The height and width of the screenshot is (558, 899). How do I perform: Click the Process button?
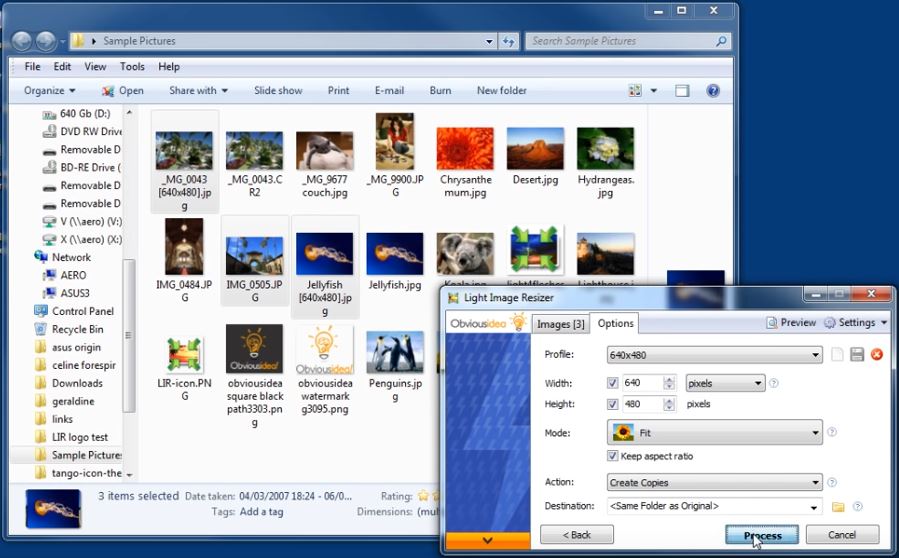pos(762,535)
